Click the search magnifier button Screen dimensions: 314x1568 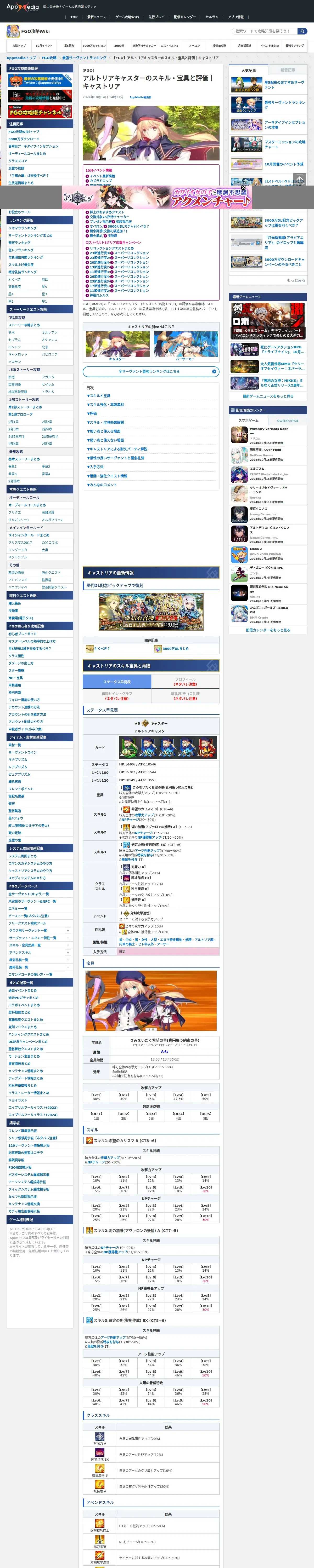coord(302,31)
